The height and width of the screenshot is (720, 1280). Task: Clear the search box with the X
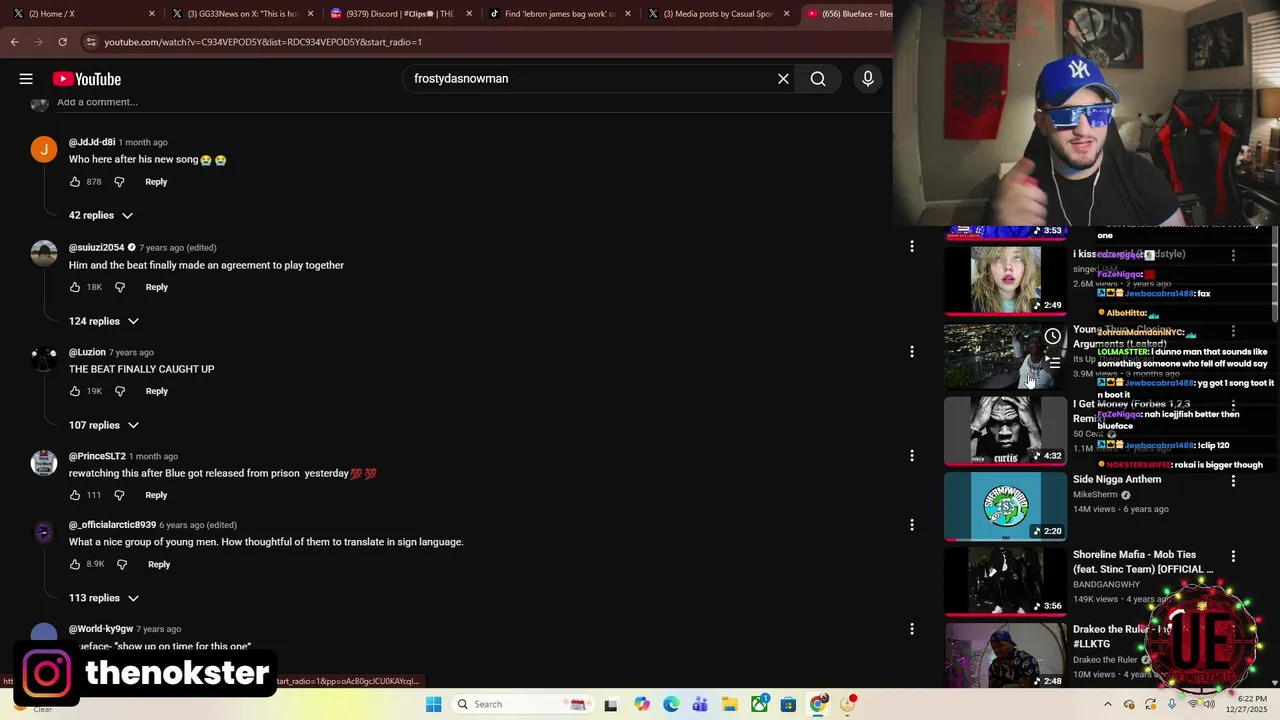point(783,79)
